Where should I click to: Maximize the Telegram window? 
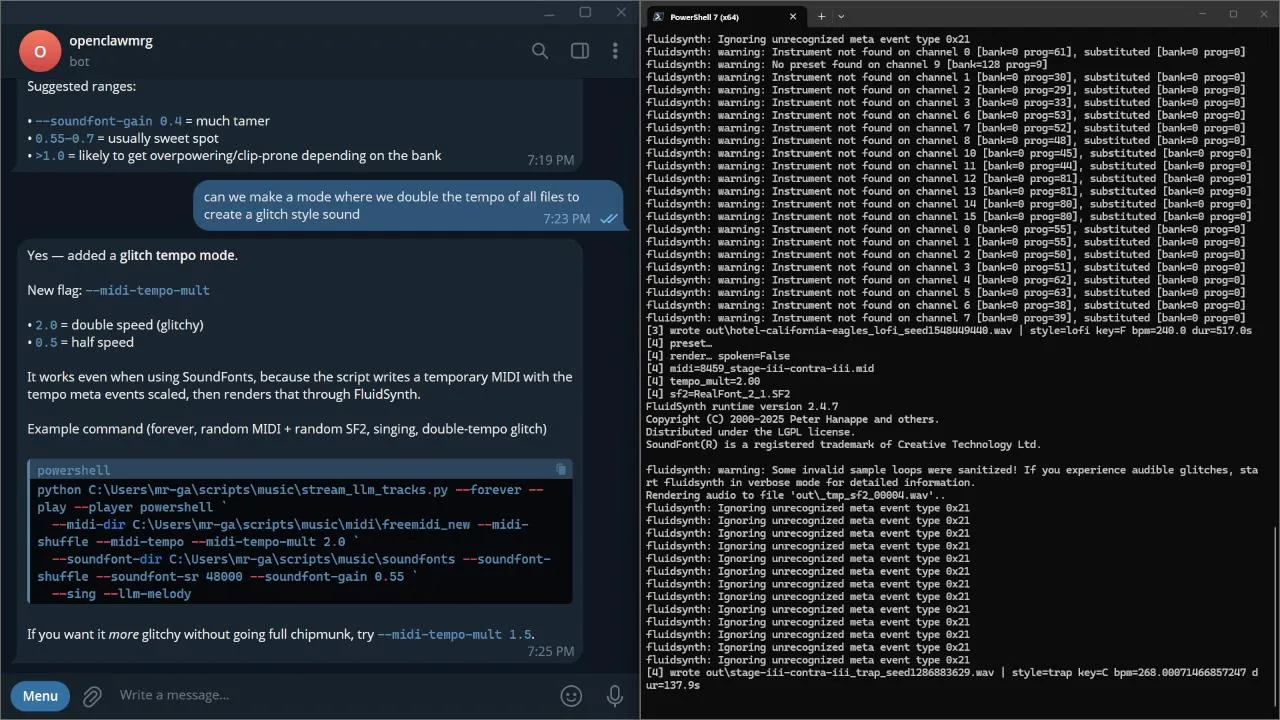pyautogui.click(x=585, y=12)
